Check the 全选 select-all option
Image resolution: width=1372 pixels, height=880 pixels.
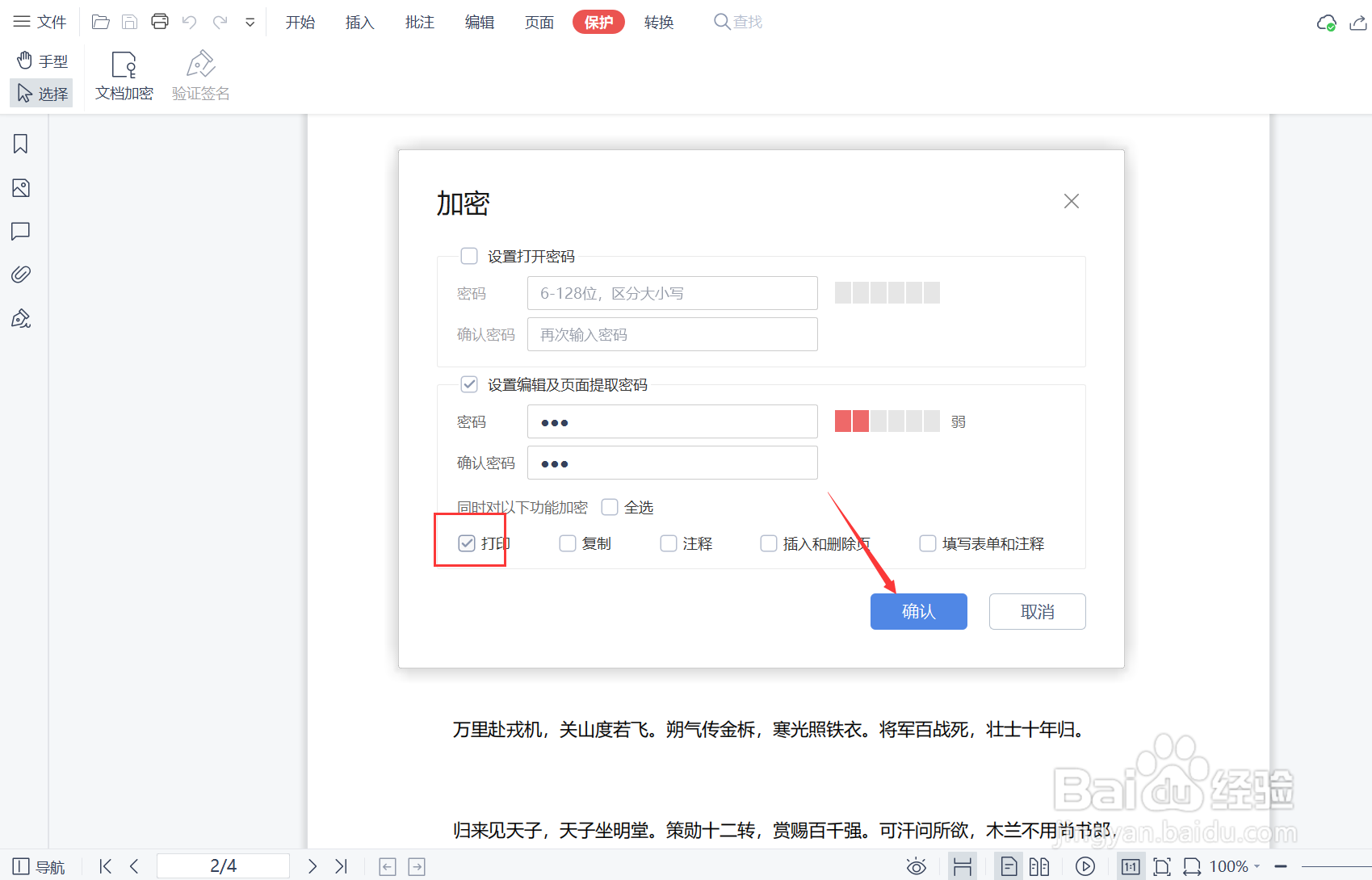click(610, 507)
